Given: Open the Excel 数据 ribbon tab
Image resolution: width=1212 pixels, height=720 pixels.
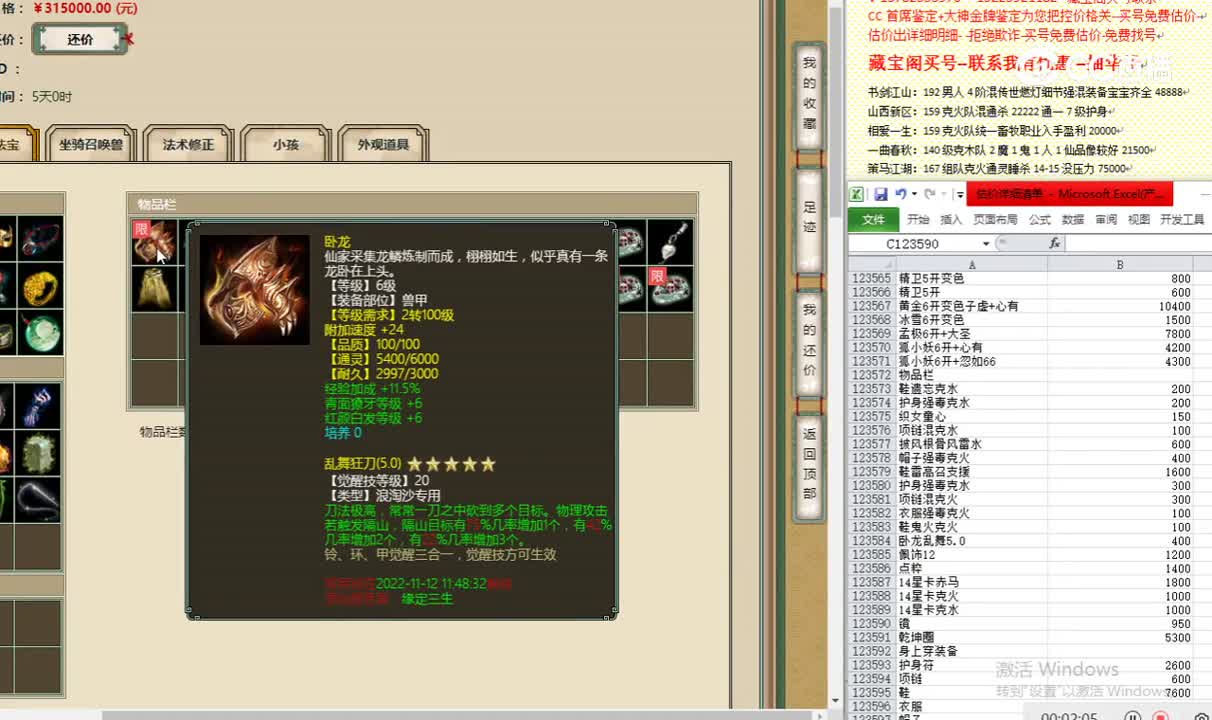Looking at the screenshot, I should point(1073,219).
